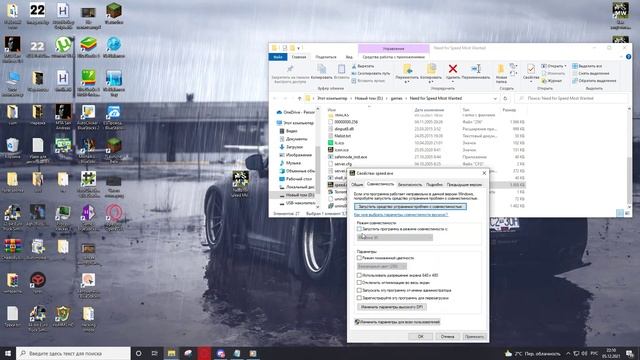
Task: Select the Speed MW shortcut on the desktop
Action: tap(240, 184)
